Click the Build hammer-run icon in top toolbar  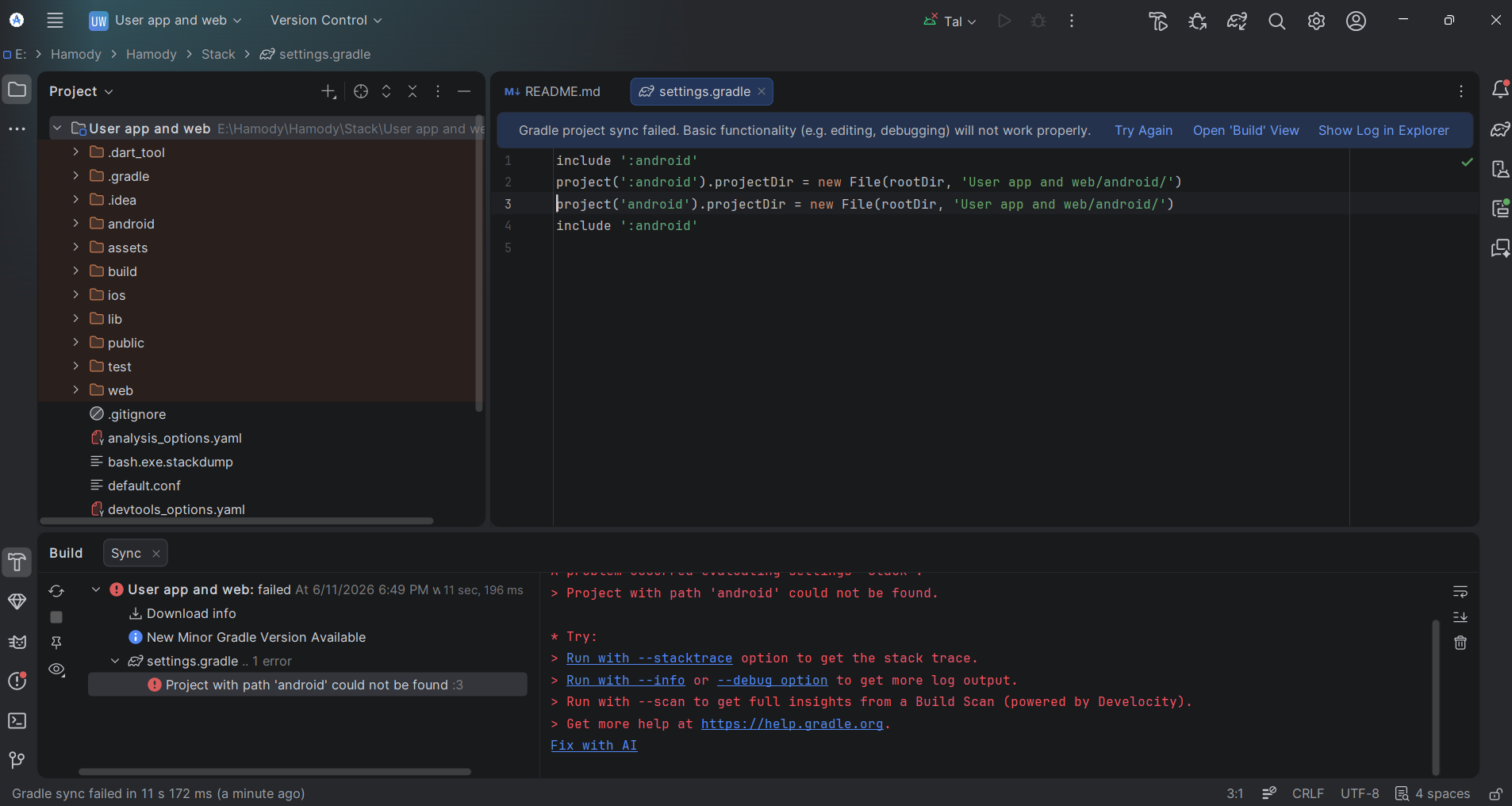[x=1158, y=21]
